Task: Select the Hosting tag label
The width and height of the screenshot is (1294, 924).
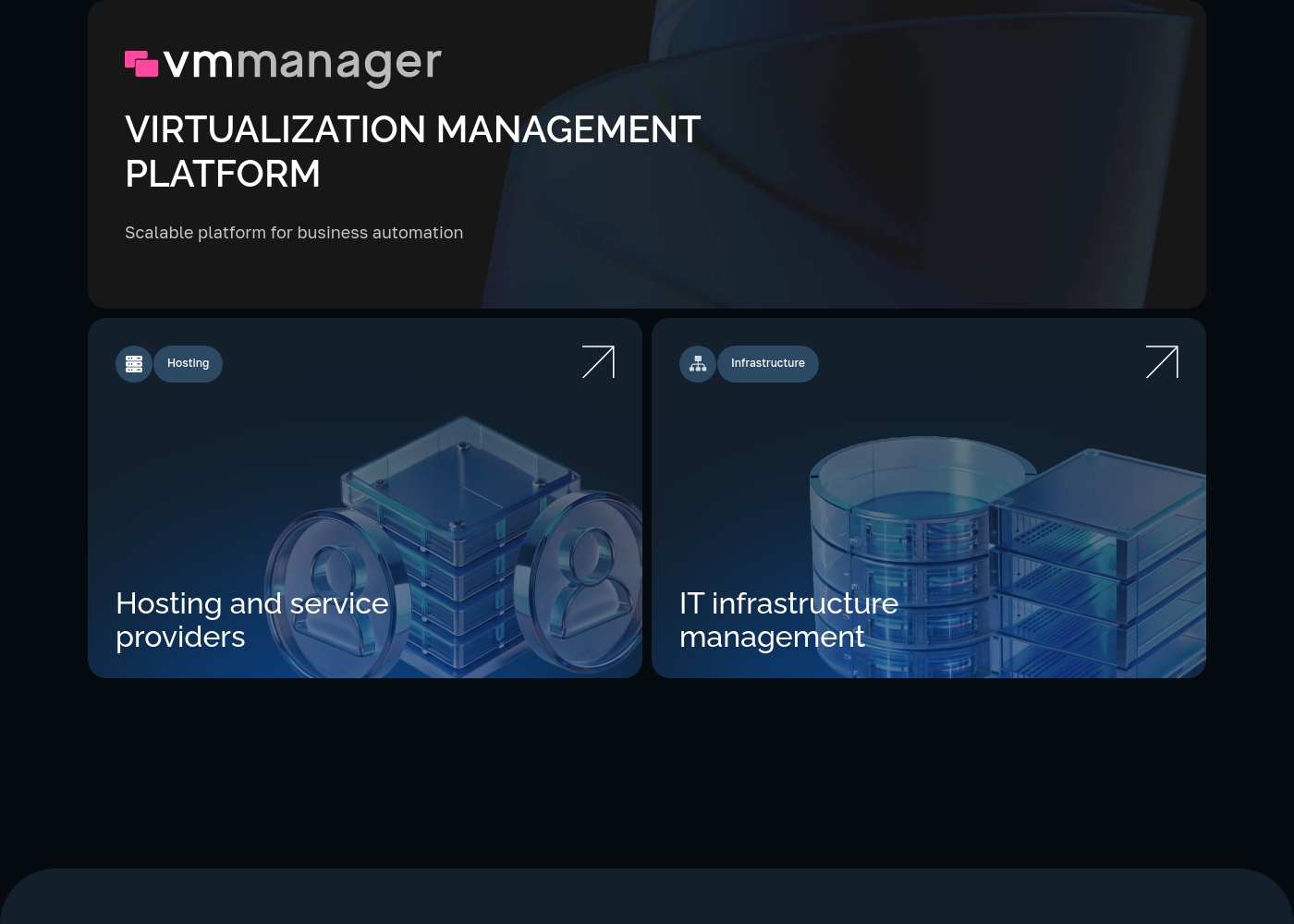Action: click(189, 364)
